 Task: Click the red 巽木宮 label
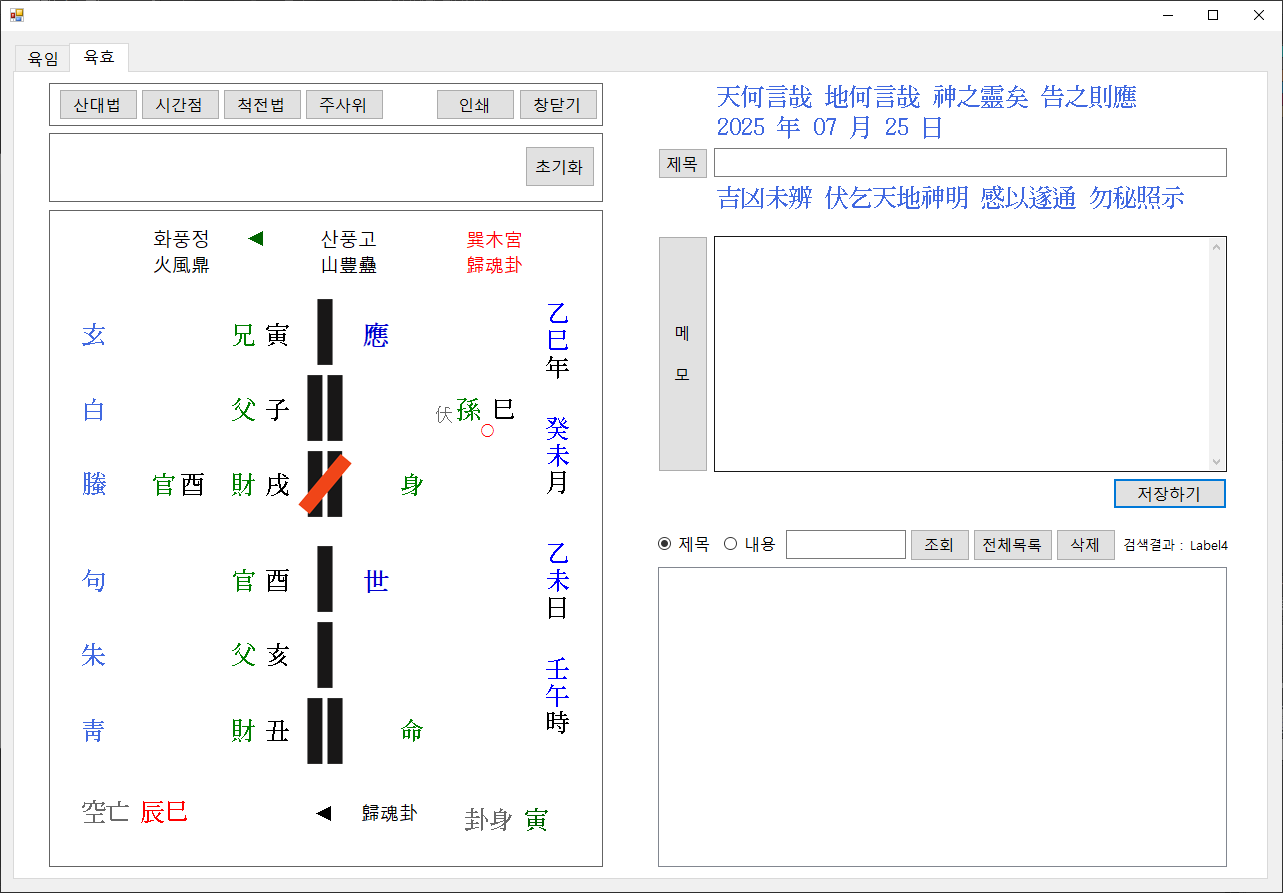(494, 240)
